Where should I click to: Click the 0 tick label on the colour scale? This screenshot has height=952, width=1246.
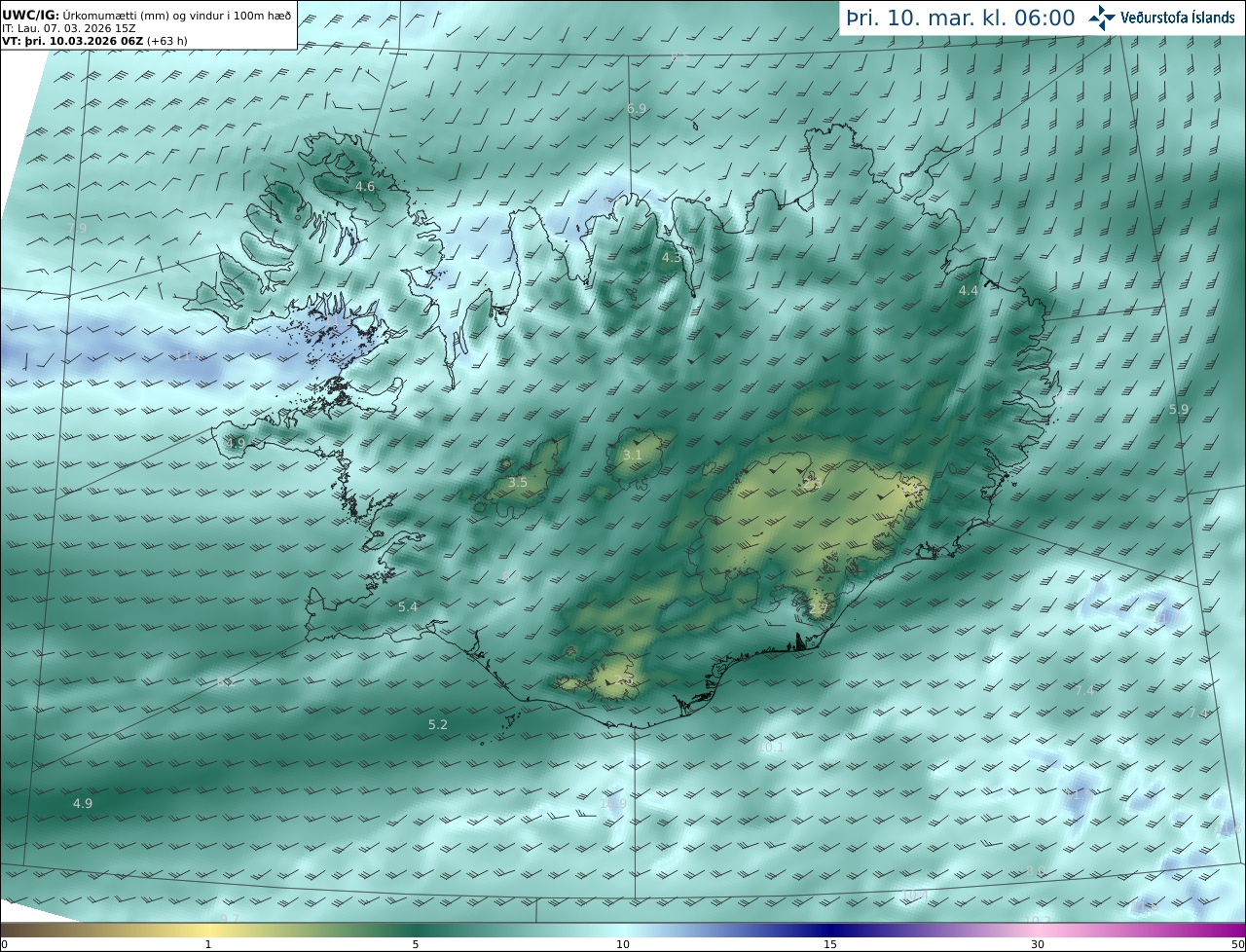coord(4,944)
